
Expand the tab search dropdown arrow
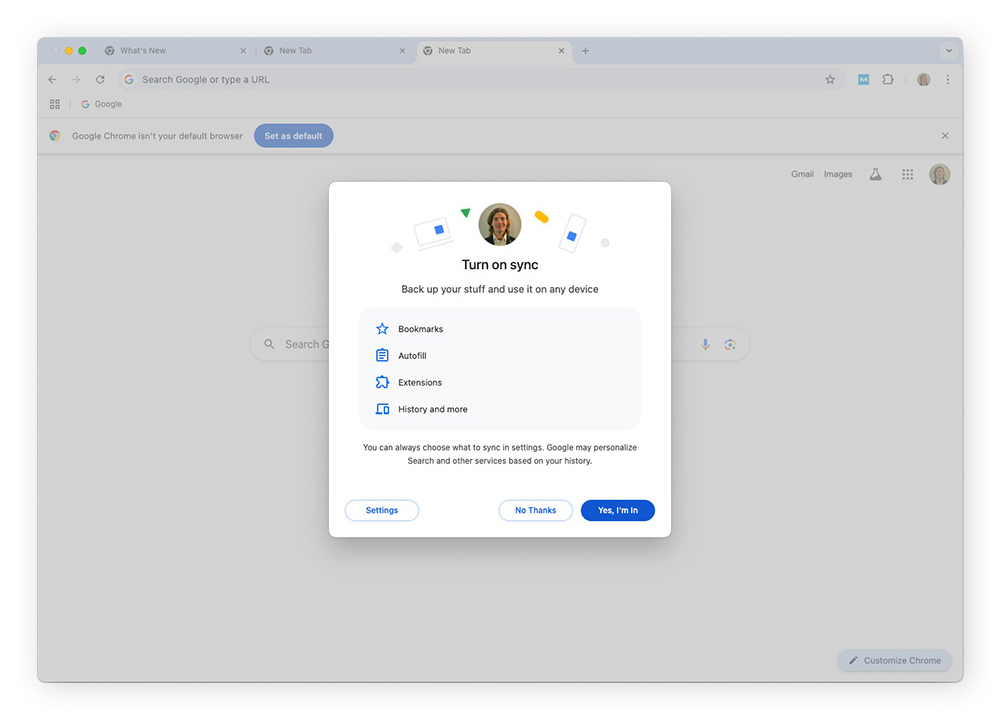tap(949, 51)
